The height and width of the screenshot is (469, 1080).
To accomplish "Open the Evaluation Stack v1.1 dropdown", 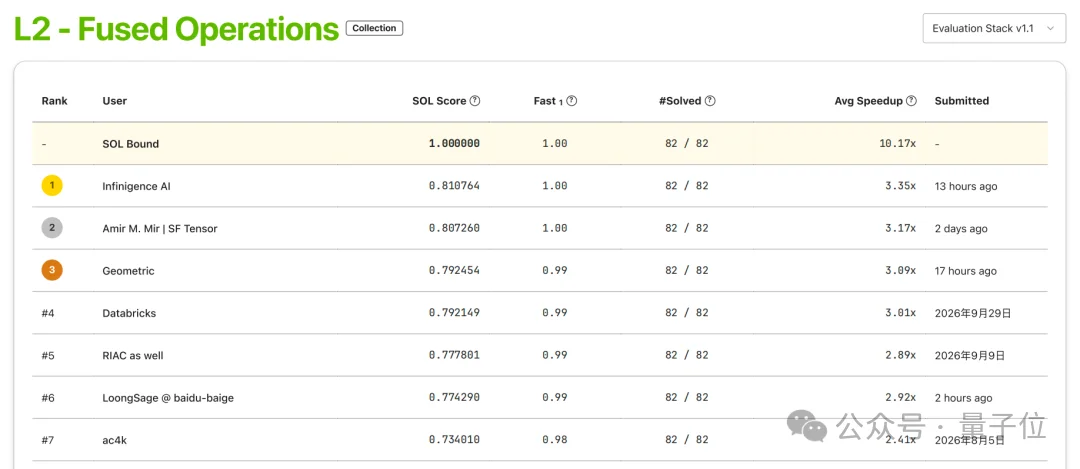I will [994, 28].
